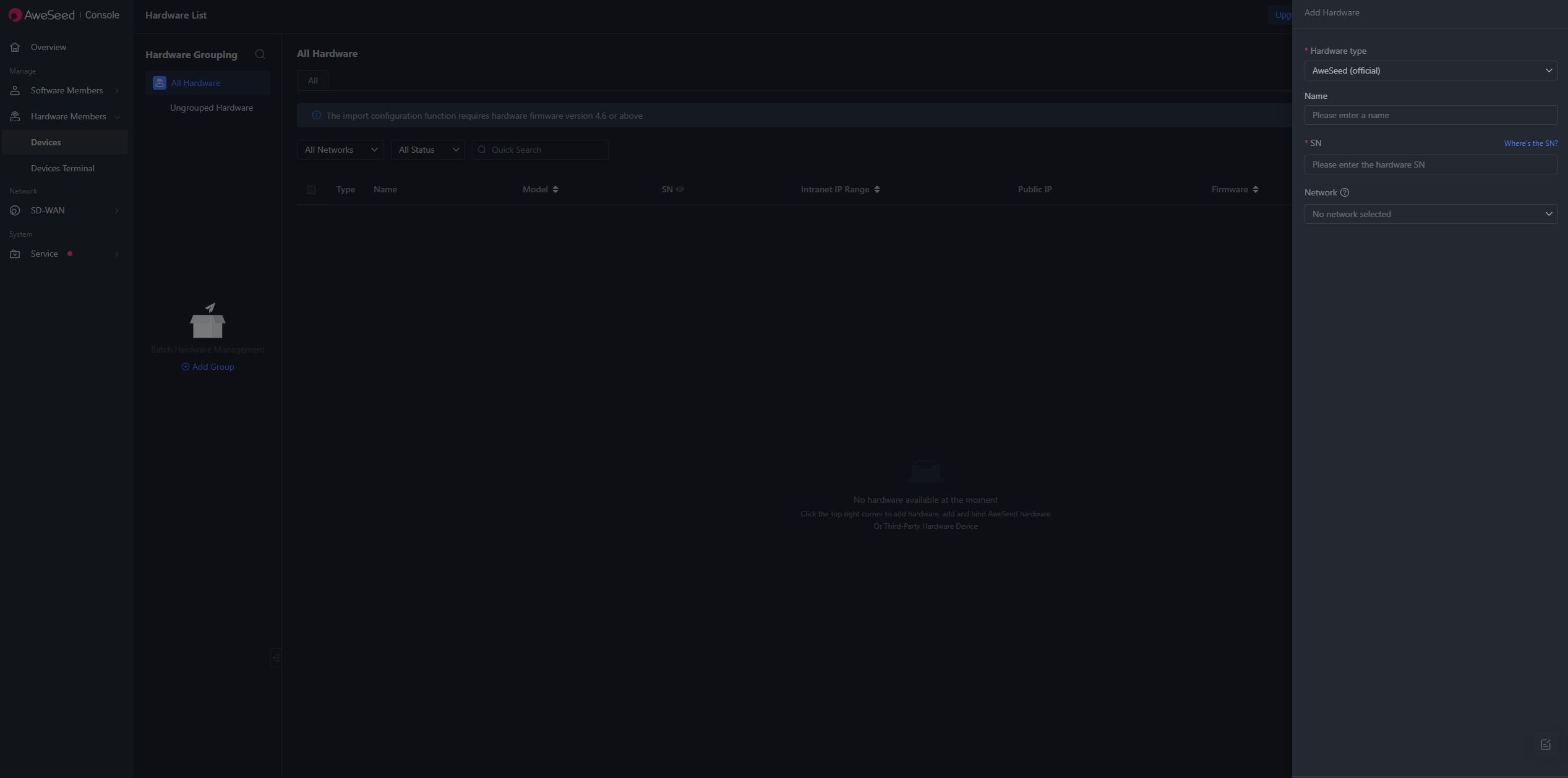Open Overview home icon
The width and height of the screenshot is (1568, 778).
pyautogui.click(x=15, y=47)
